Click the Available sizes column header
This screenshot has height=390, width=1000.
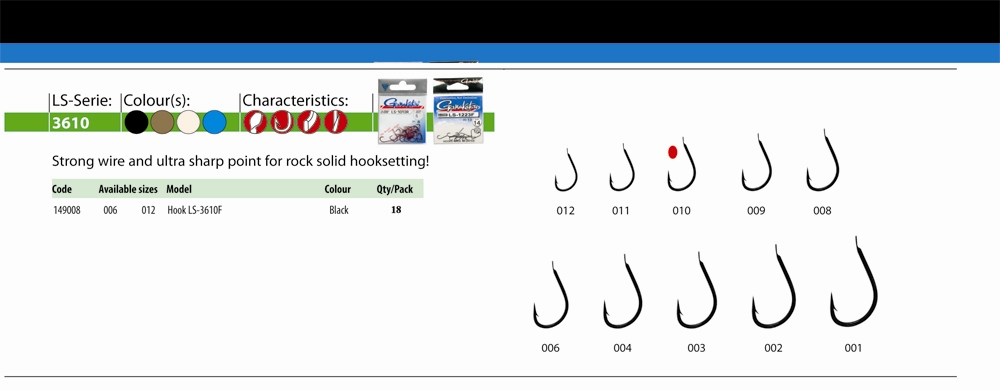(x=128, y=189)
